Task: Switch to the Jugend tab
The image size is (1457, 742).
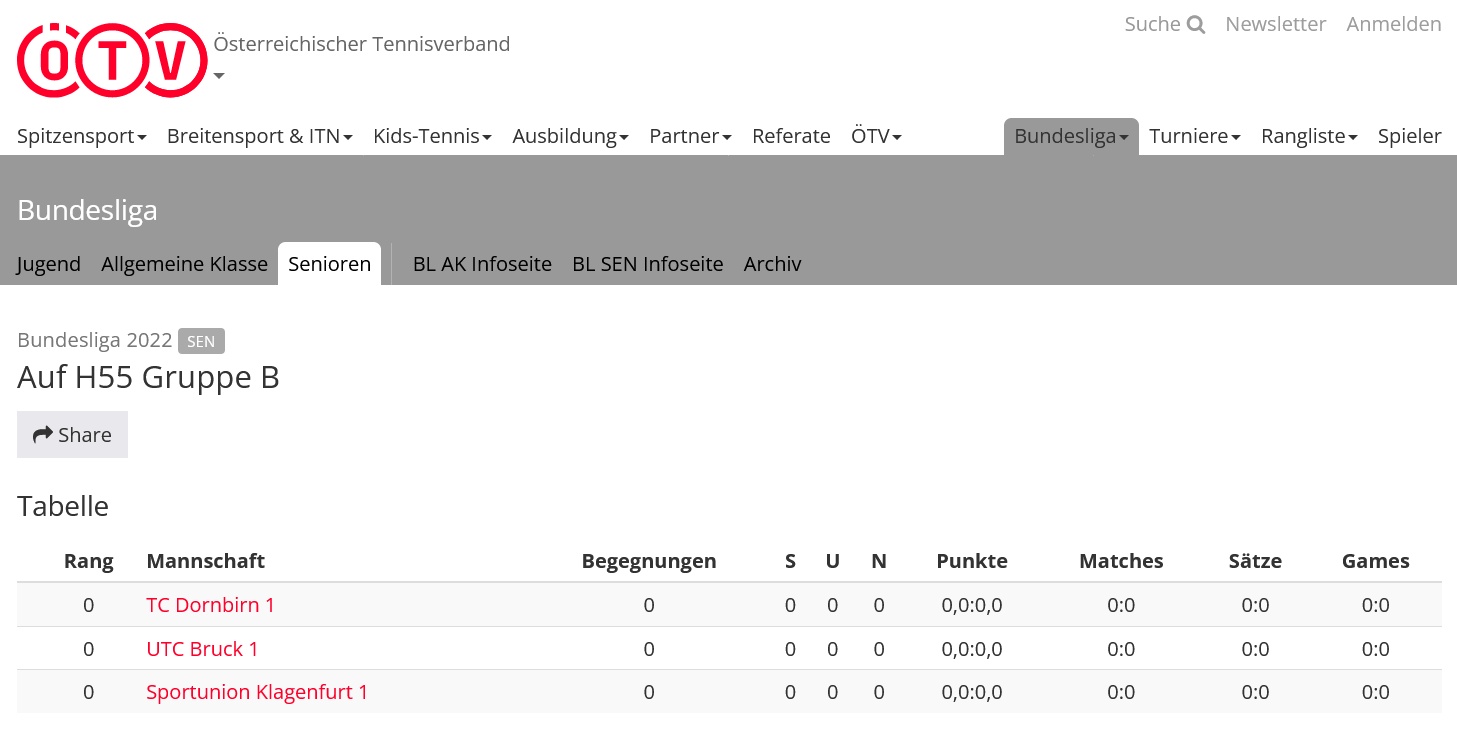Action: click(x=48, y=264)
